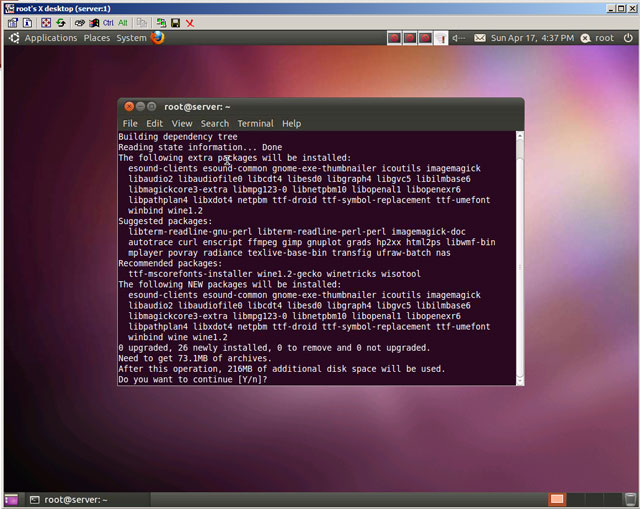
Task: Switch VNC viewer to full screen
Action: 46,23
